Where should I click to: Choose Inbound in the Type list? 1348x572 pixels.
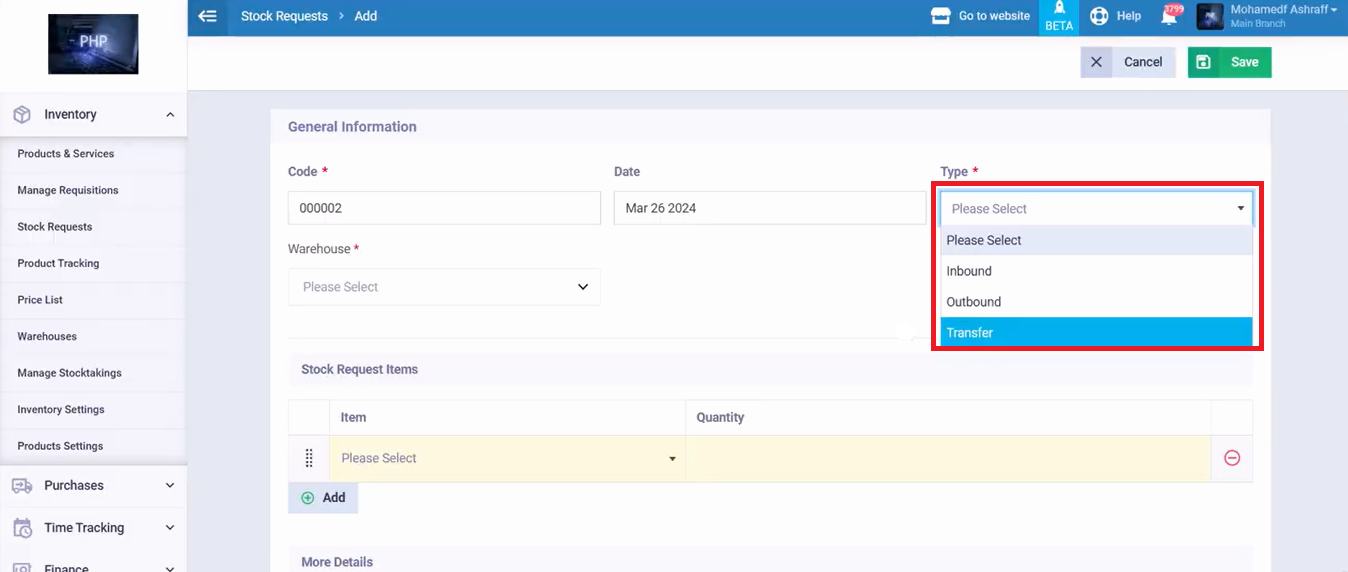[1095, 271]
